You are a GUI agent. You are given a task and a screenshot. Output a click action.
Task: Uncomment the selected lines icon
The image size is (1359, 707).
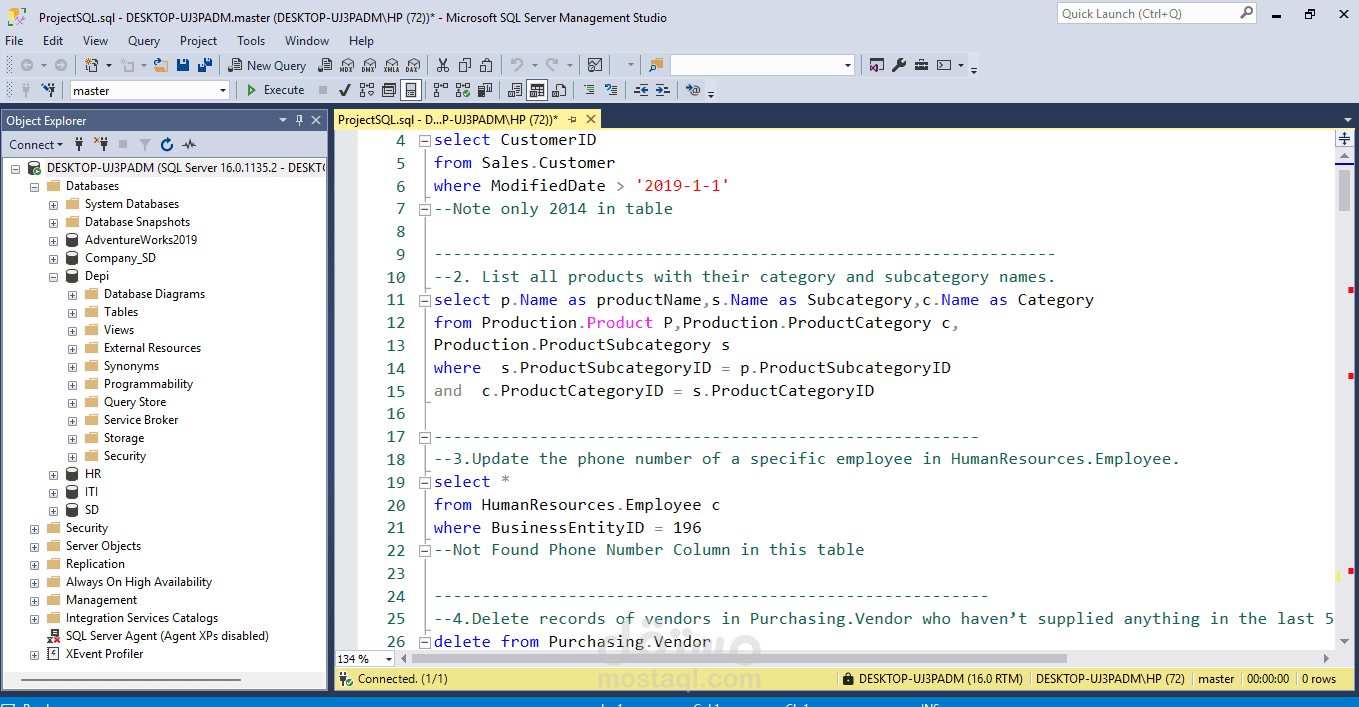(x=612, y=90)
